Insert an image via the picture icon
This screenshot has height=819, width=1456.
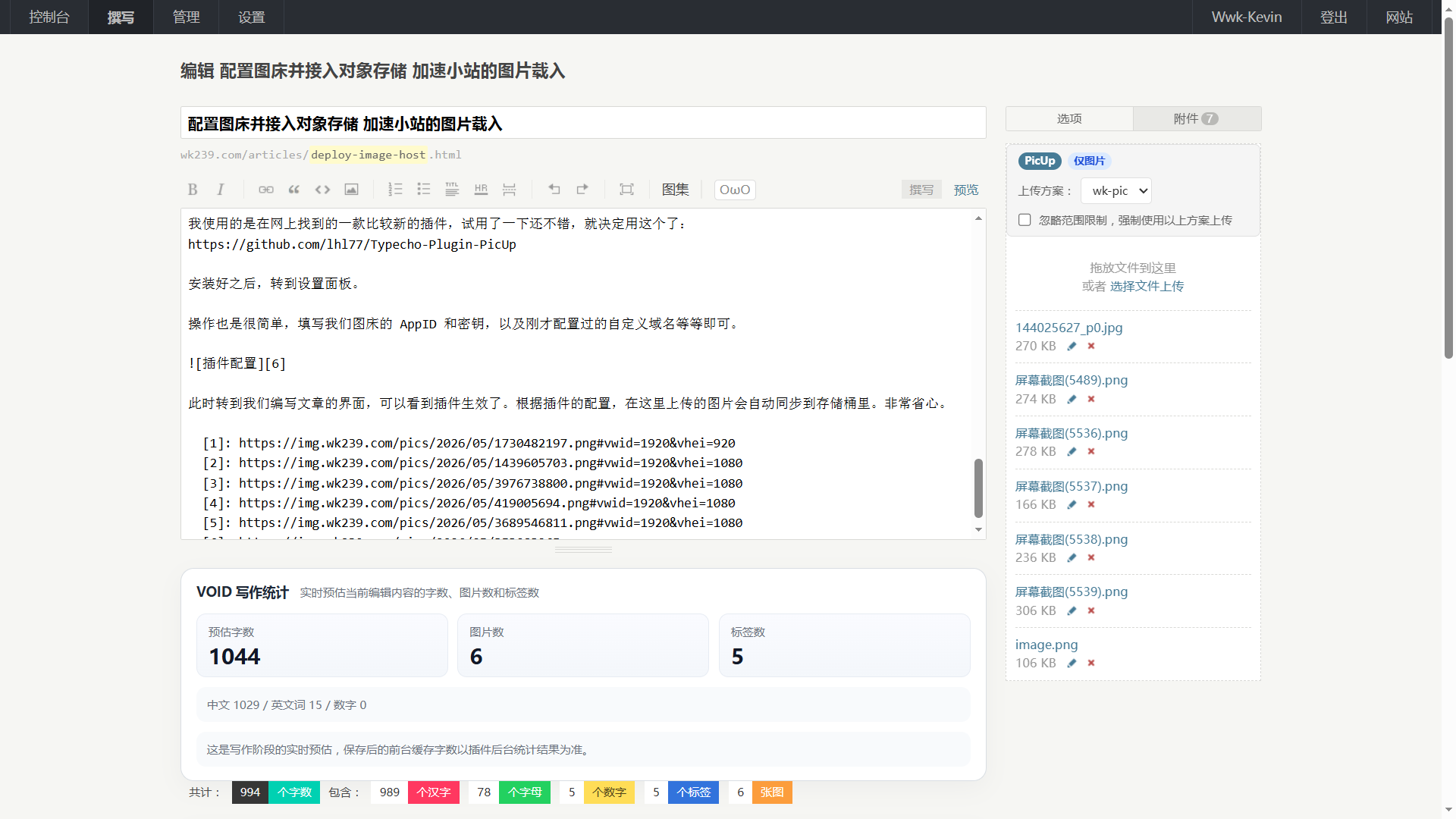coord(351,190)
